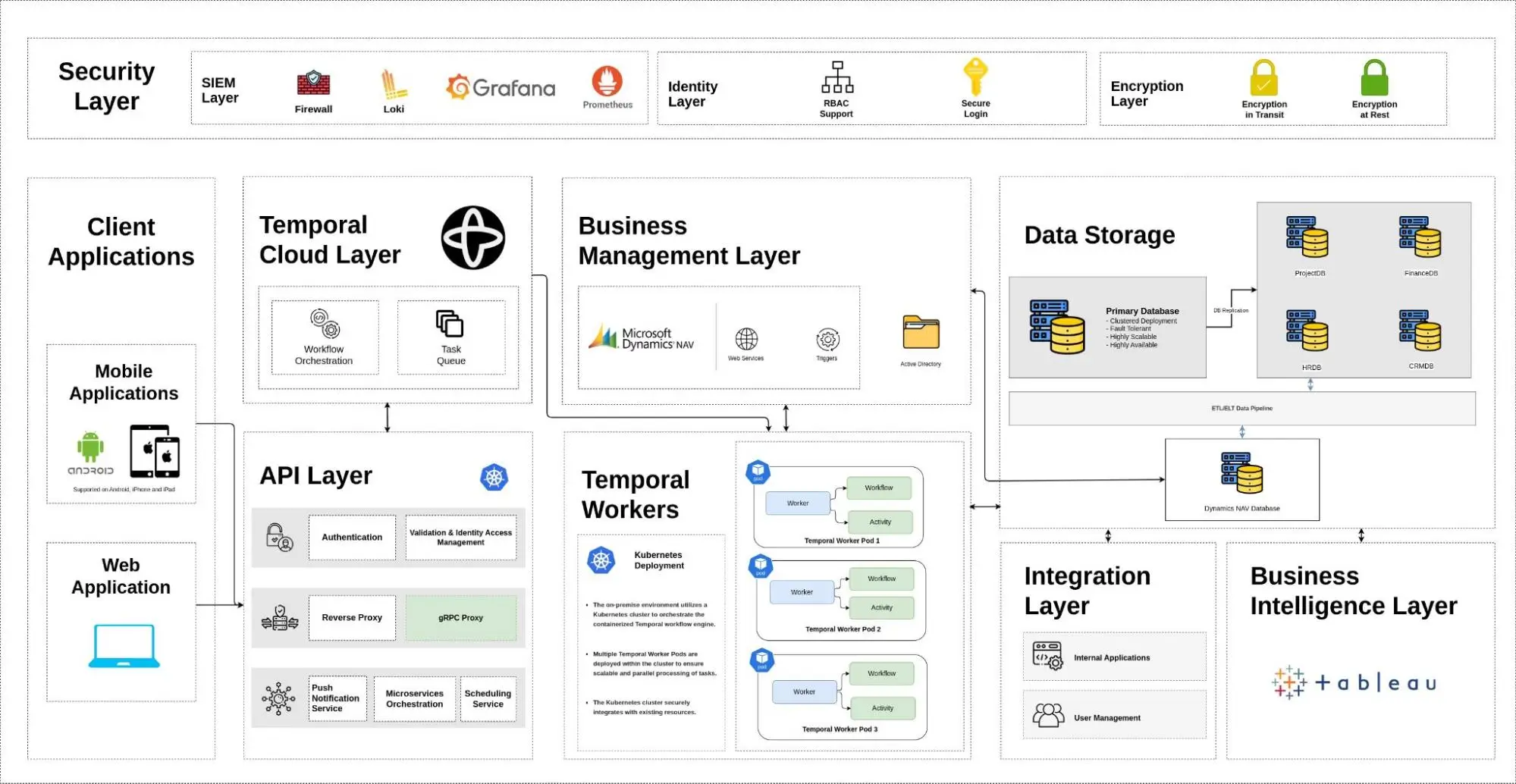Click the ETL/ELT Data Pipeline bar
The width and height of the screenshot is (1516, 784).
pos(1241,409)
